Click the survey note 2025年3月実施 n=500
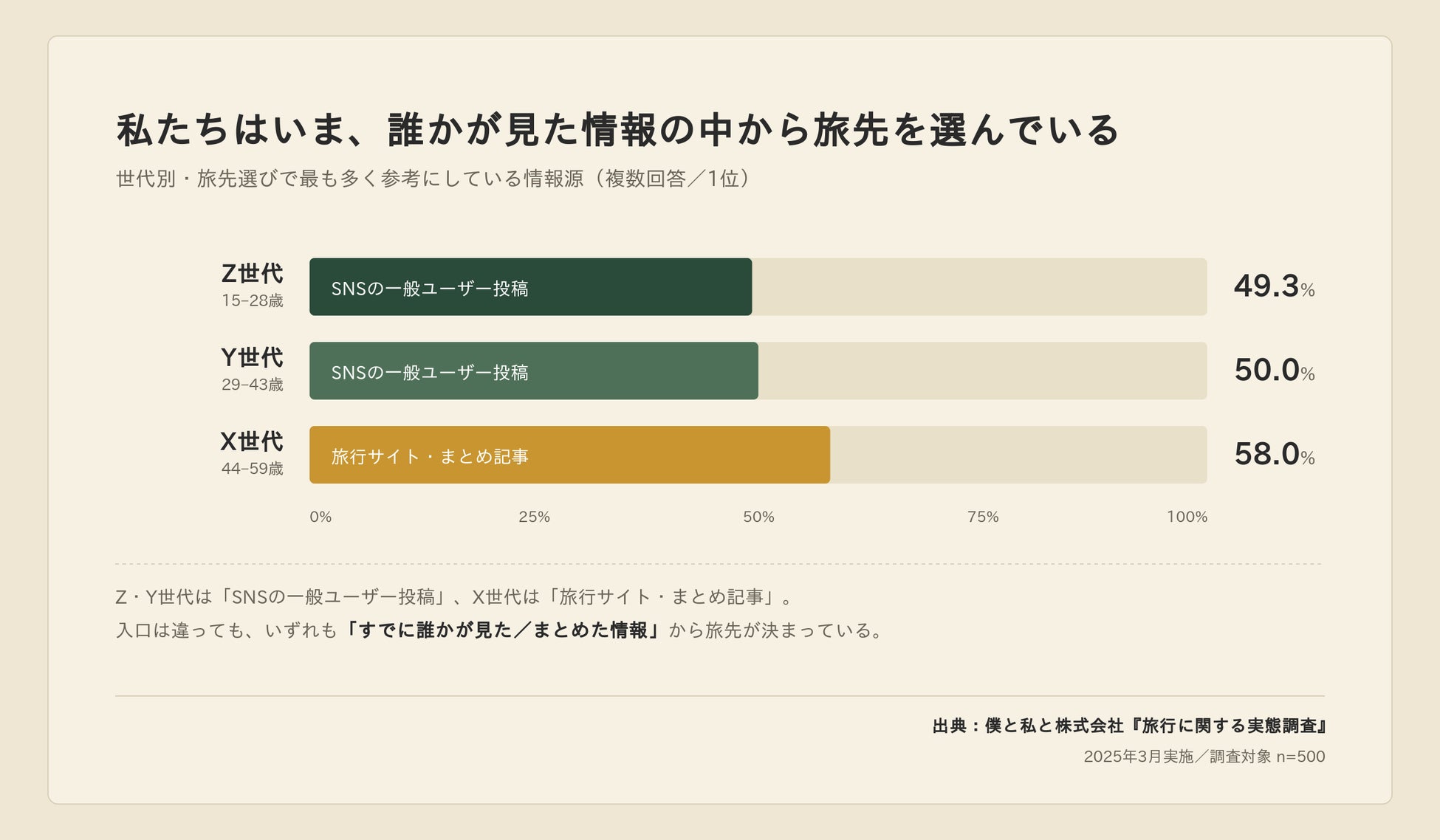1440x840 pixels. [x=1204, y=757]
